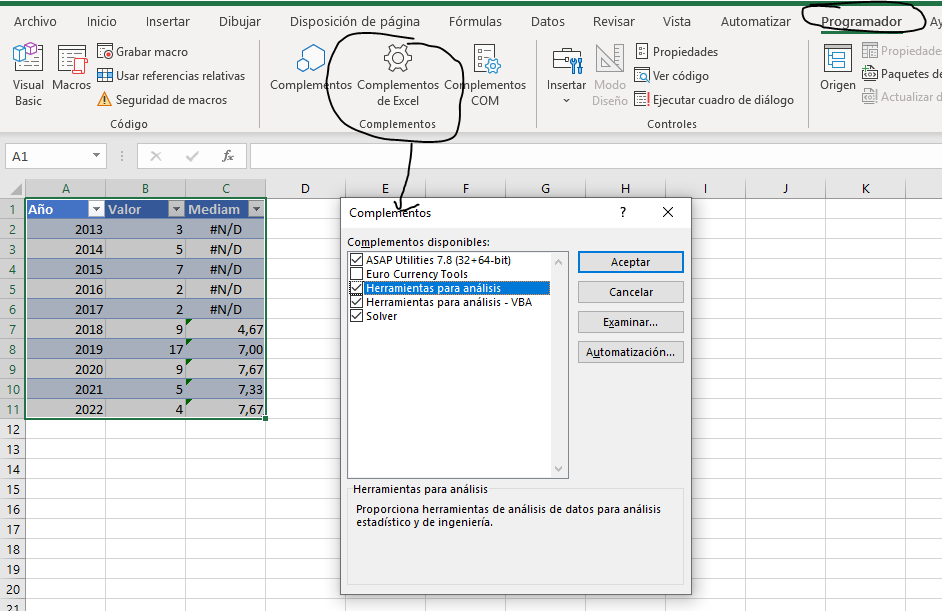Open the Valor column filter dropdown
Image resolution: width=942 pixels, height=611 pixels.
(x=176, y=209)
